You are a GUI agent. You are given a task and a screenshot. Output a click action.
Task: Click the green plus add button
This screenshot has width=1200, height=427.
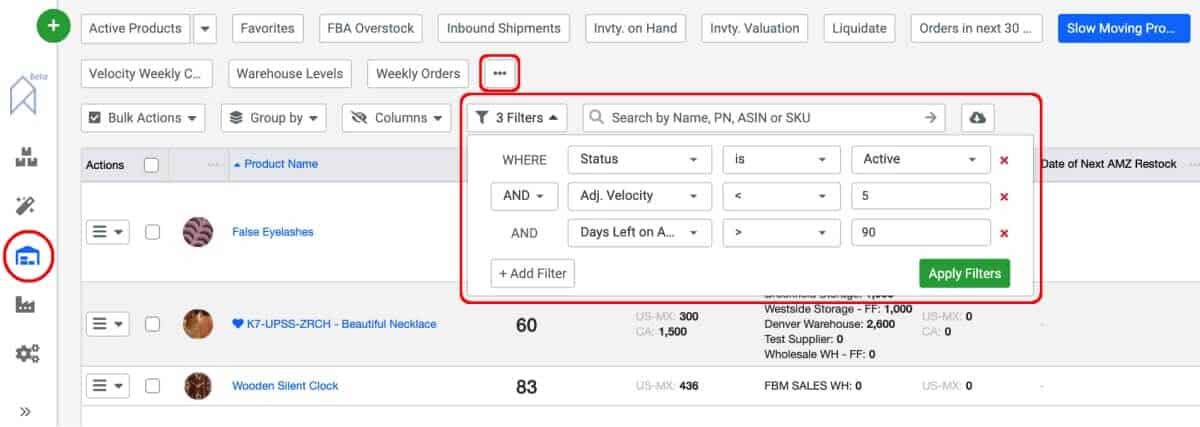[53, 27]
